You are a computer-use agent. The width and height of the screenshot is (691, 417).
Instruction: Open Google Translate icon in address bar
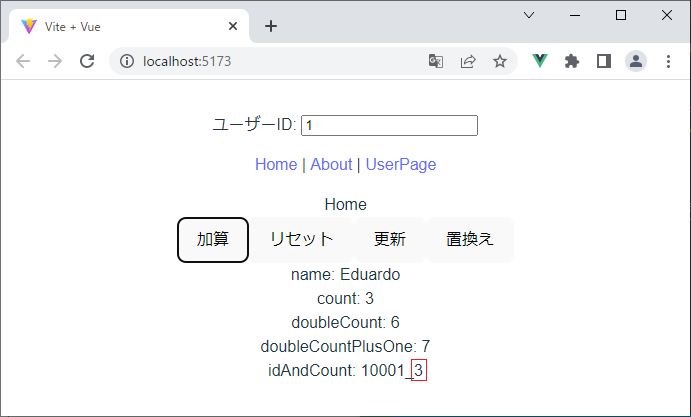pos(436,61)
